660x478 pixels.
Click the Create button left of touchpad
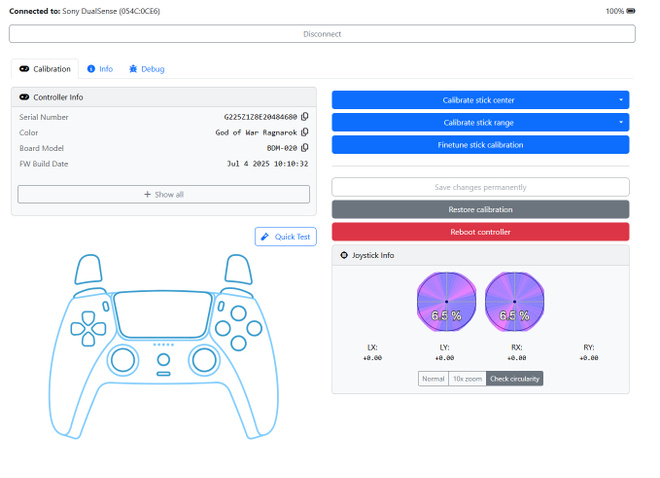pos(106,306)
